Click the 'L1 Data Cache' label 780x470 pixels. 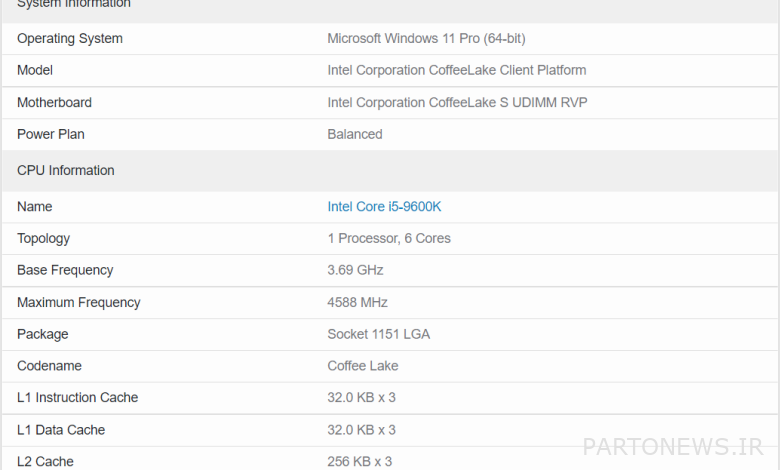[x=61, y=430]
